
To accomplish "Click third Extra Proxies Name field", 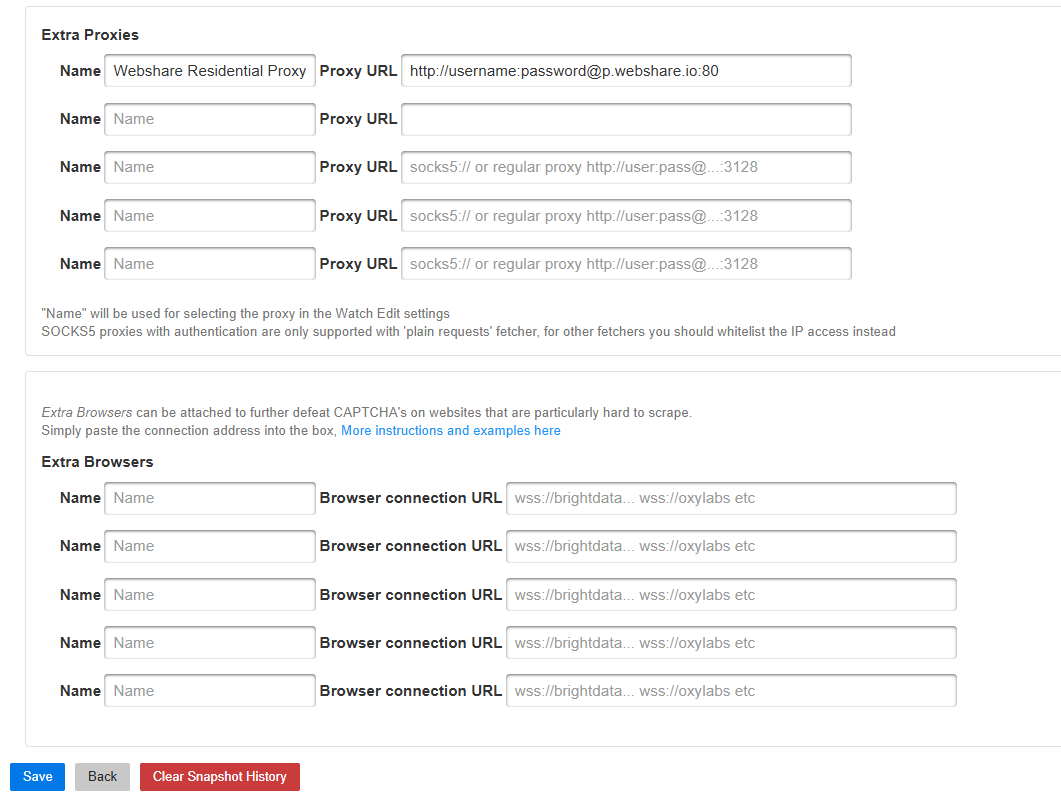I will [210, 167].
